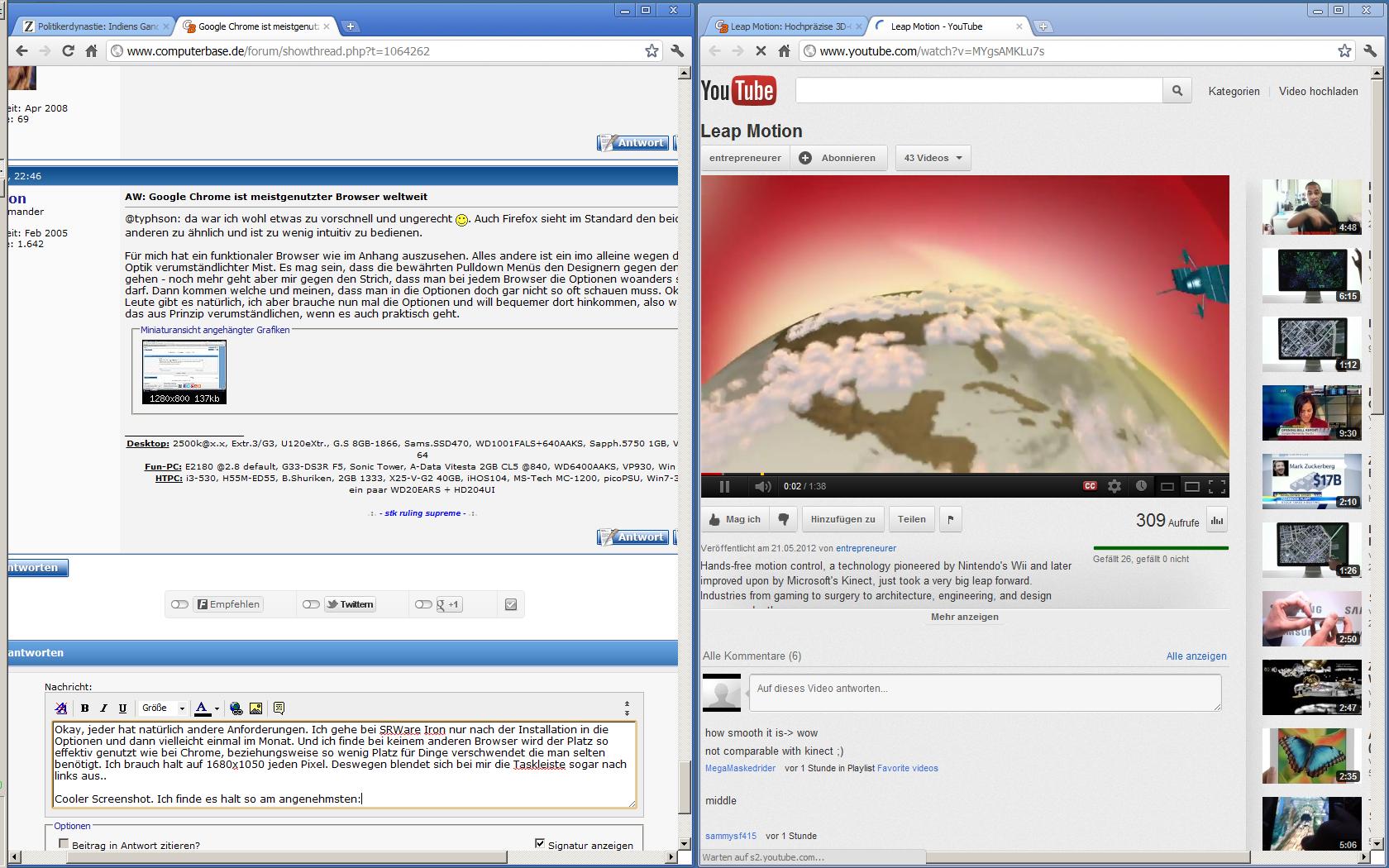This screenshot has width=1389, height=868.
Task: Click the insert image icon in the editor
Action: (256, 708)
